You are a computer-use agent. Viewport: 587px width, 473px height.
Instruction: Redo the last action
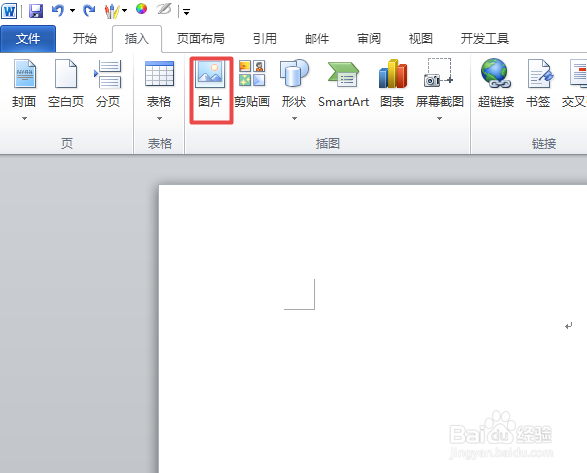pyautogui.click(x=89, y=10)
